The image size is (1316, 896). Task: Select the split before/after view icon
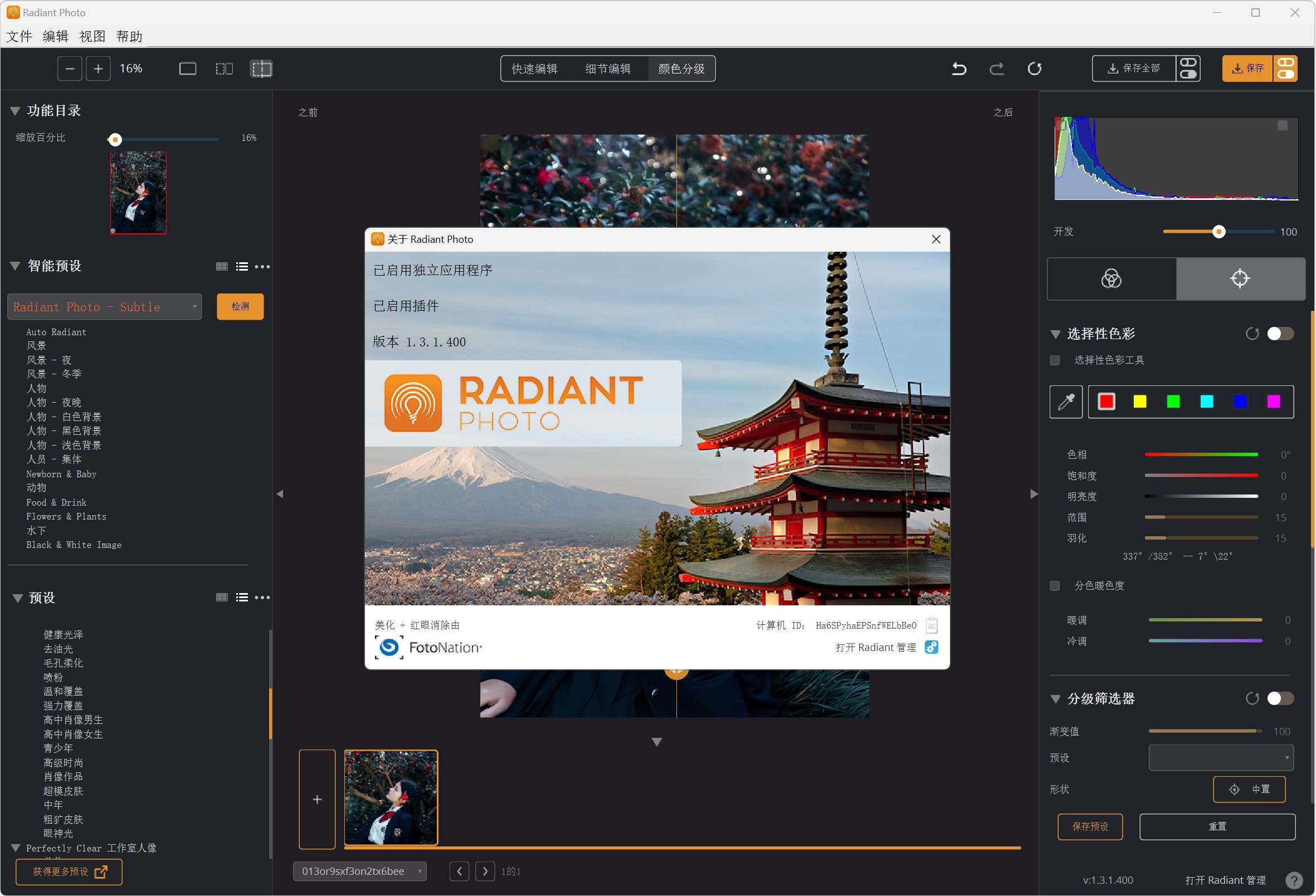click(x=261, y=68)
